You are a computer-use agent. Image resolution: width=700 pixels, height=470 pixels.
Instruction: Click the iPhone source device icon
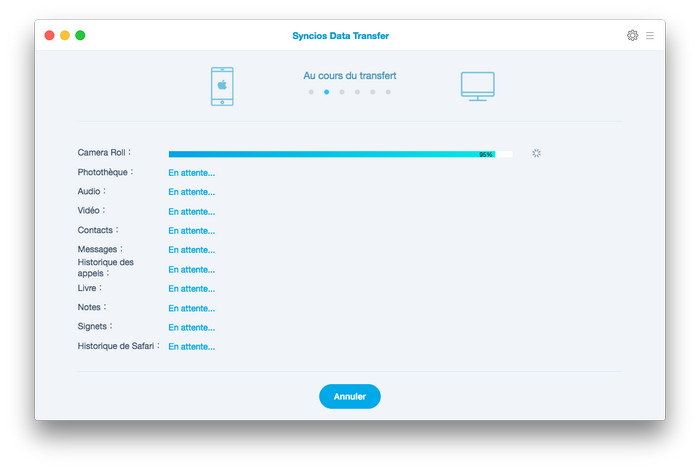(222, 86)
